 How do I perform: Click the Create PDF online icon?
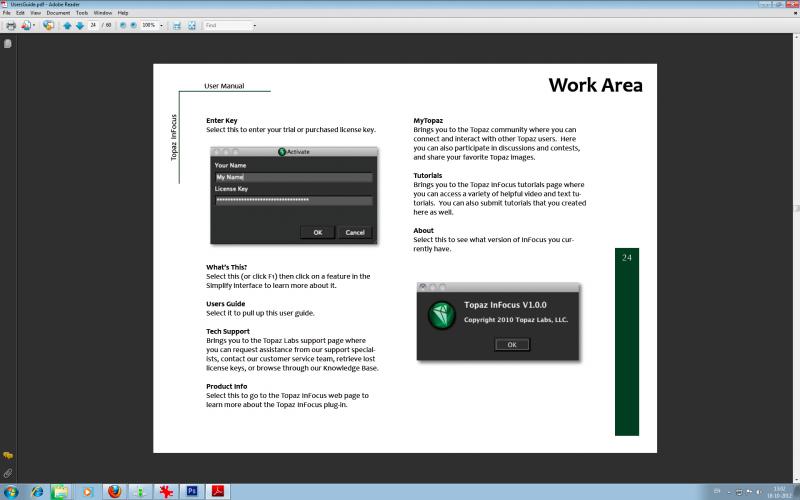pos(26,26)
